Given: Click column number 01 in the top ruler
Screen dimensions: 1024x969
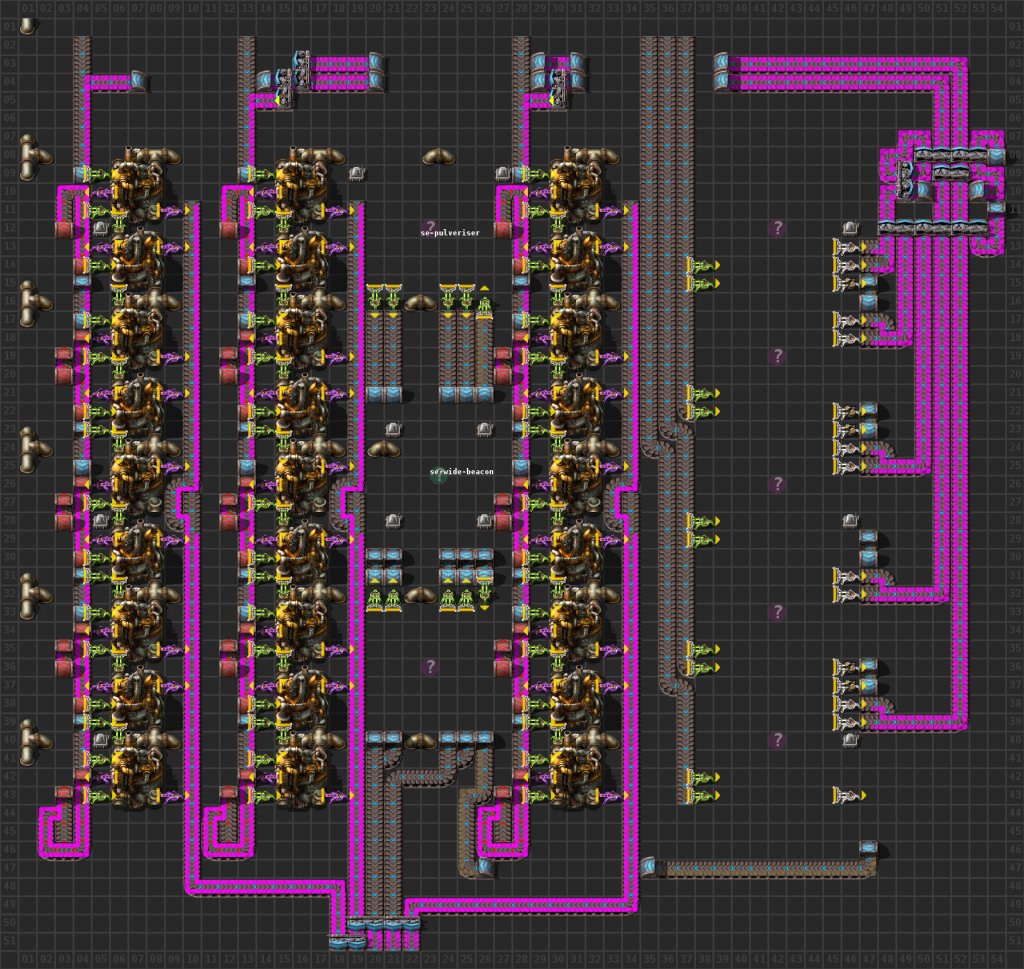Looking at the screenshot, I should tap(27, 8).
